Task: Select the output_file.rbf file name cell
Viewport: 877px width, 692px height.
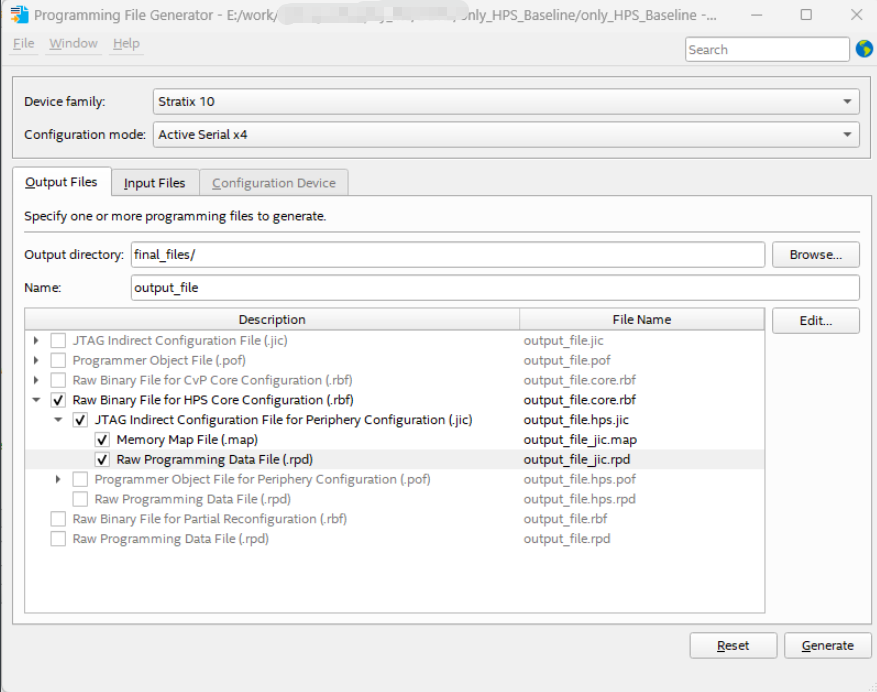Action: (565, 519)
